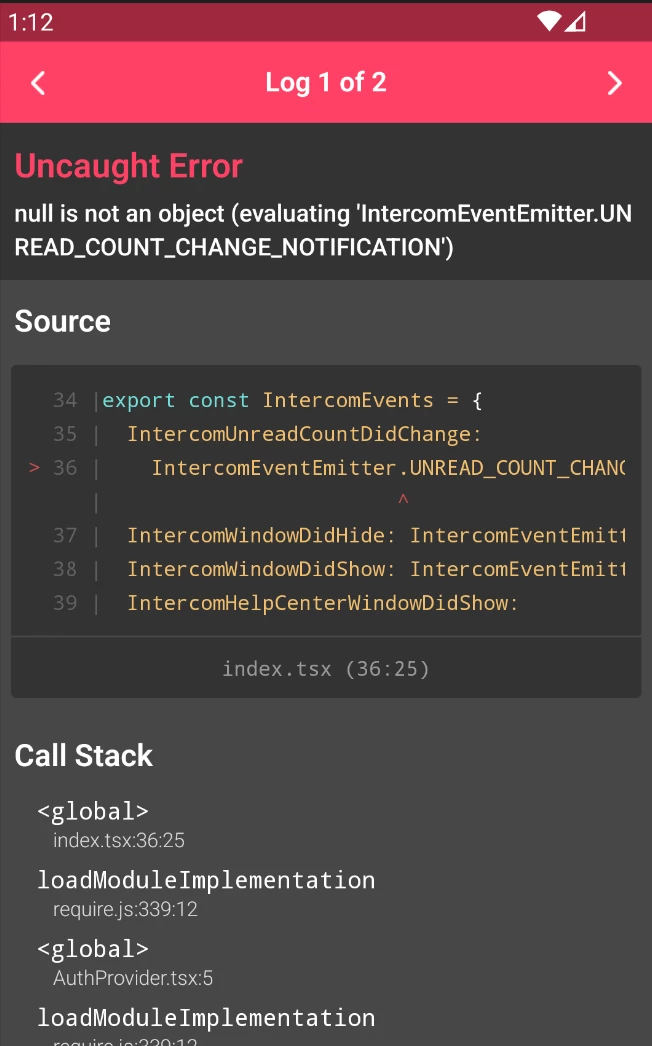652x1046 pixels.
Task: Open the <global> index.tsx:36:25 stack frame
Action: (110, 825)
